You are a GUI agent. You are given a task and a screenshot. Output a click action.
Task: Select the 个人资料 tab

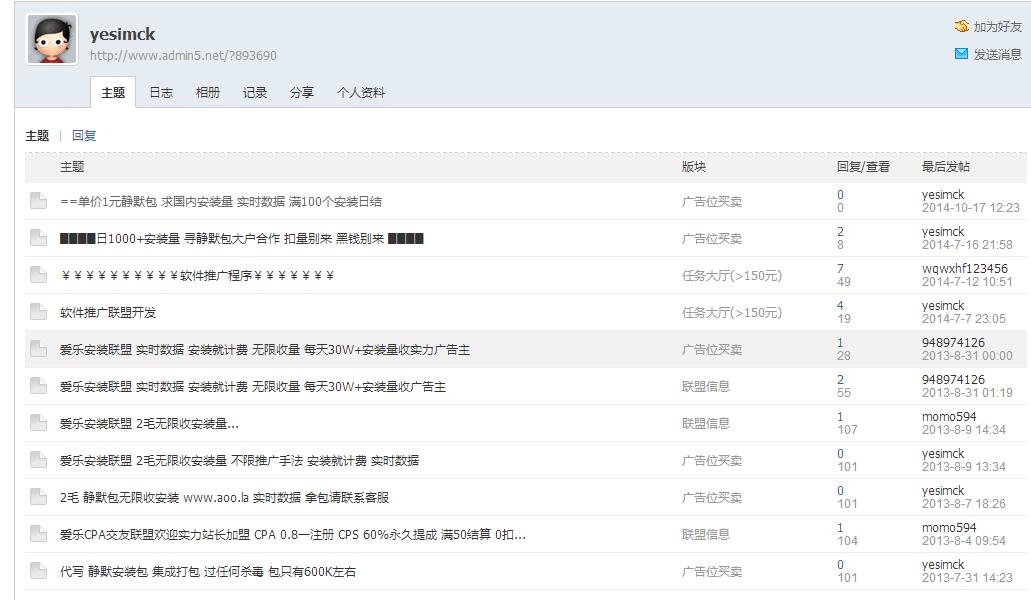(x=361, y=92)
